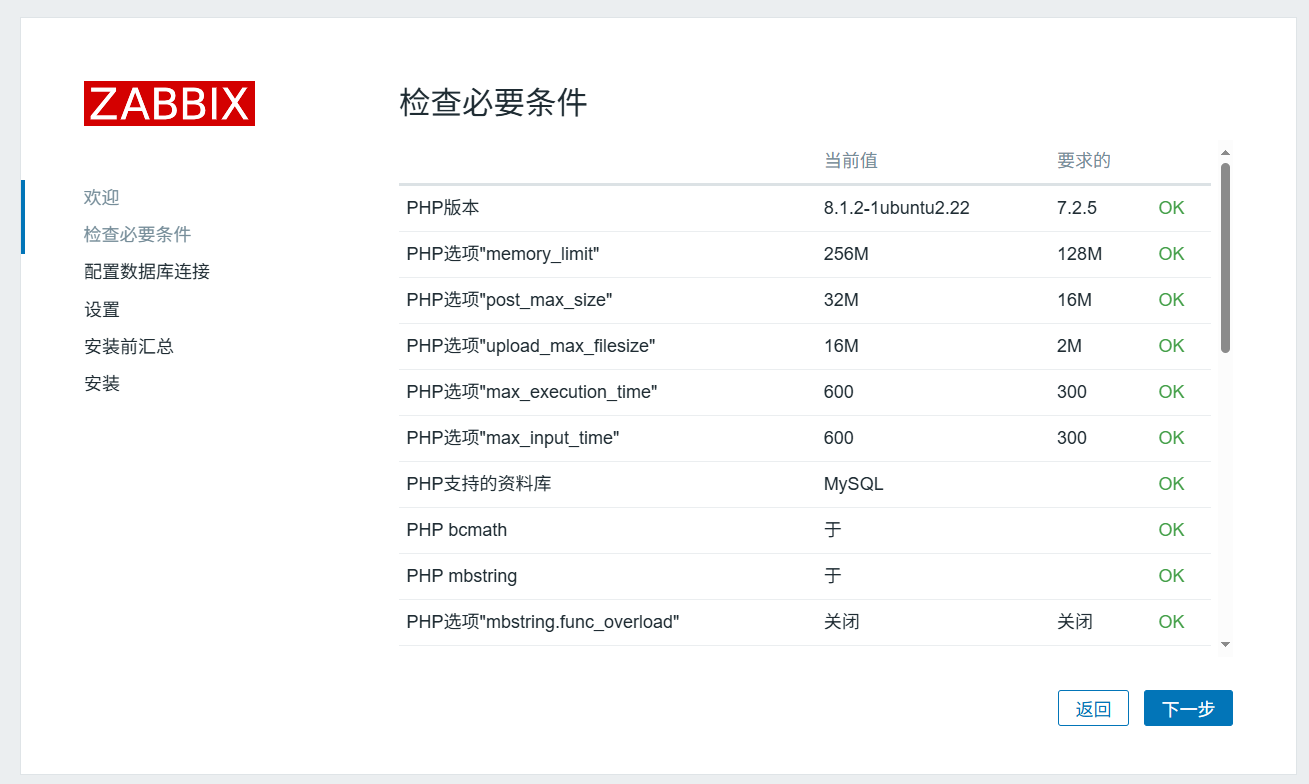
Task: Click the OK status for mbstring.func_overload
Action: 1171,622
